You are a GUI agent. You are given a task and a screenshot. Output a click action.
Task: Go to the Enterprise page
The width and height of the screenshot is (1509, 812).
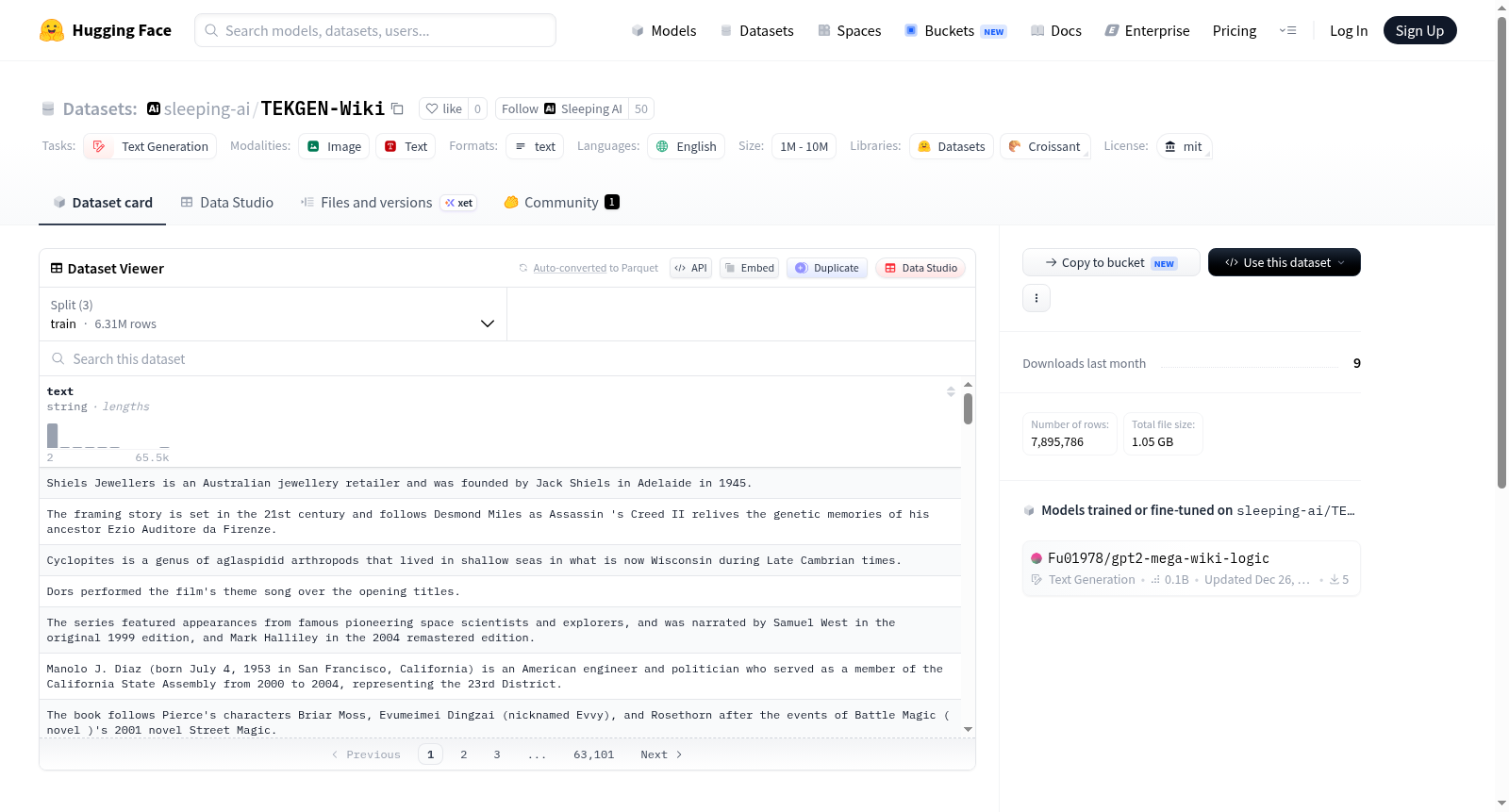tap(1147, 30)
